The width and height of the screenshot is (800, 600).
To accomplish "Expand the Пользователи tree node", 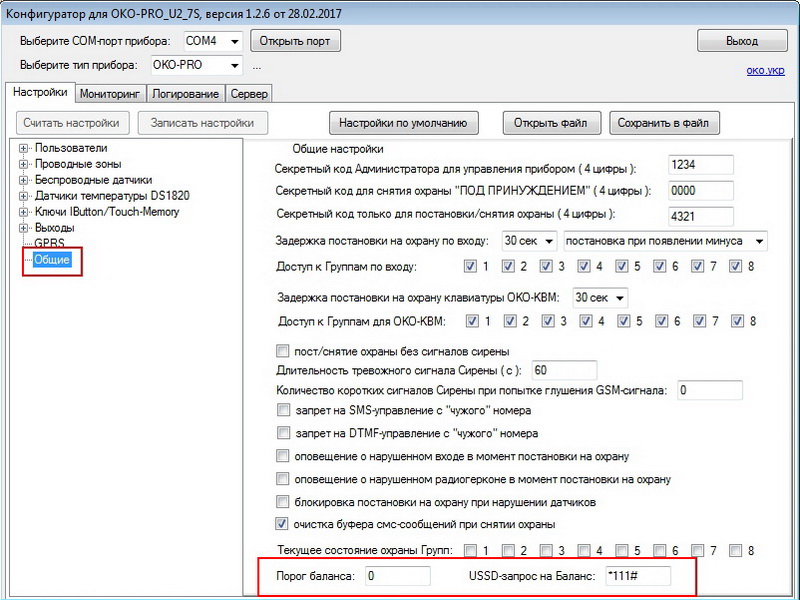I will (x=23, y=148).
